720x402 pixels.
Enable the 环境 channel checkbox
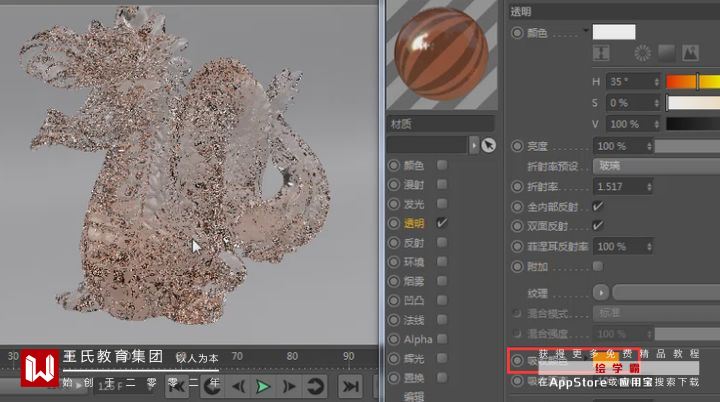tap(442, 261)
